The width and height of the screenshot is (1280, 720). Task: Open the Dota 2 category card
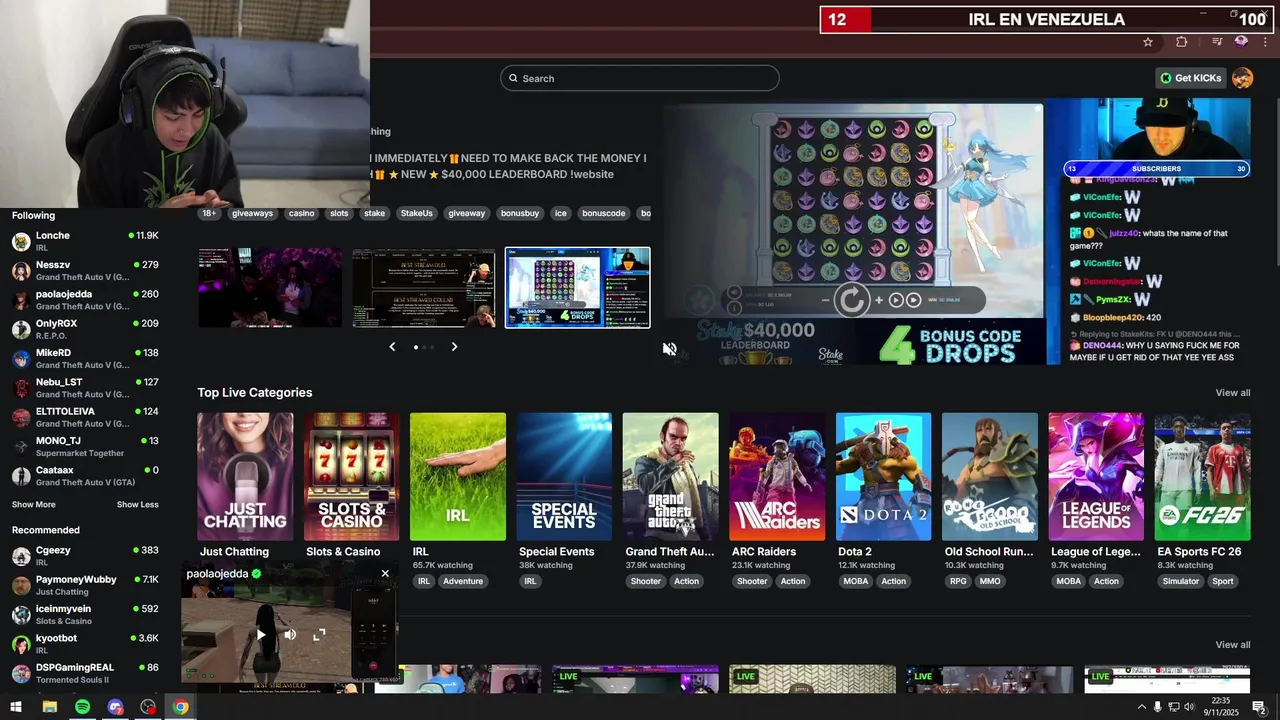883,477
